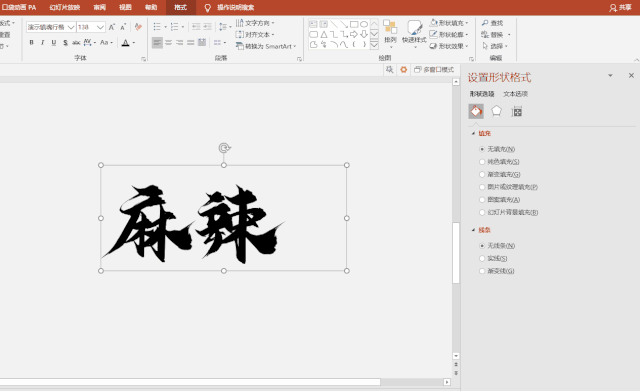The height and width of the screenshot is (391, 640).
Task: Click the orange gear icon
Action: tap(403, 70)
